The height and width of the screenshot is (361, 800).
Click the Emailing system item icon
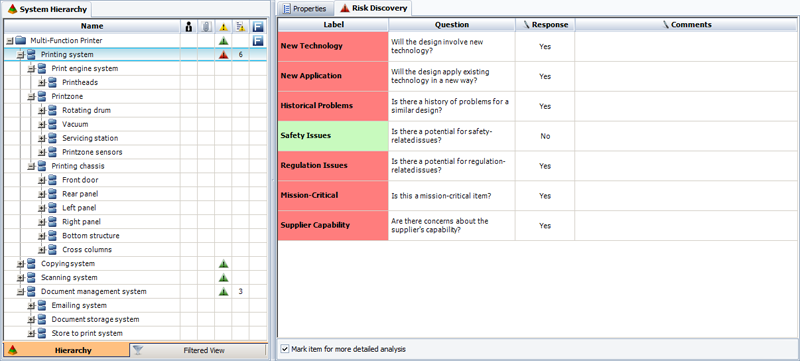(42, 305)
